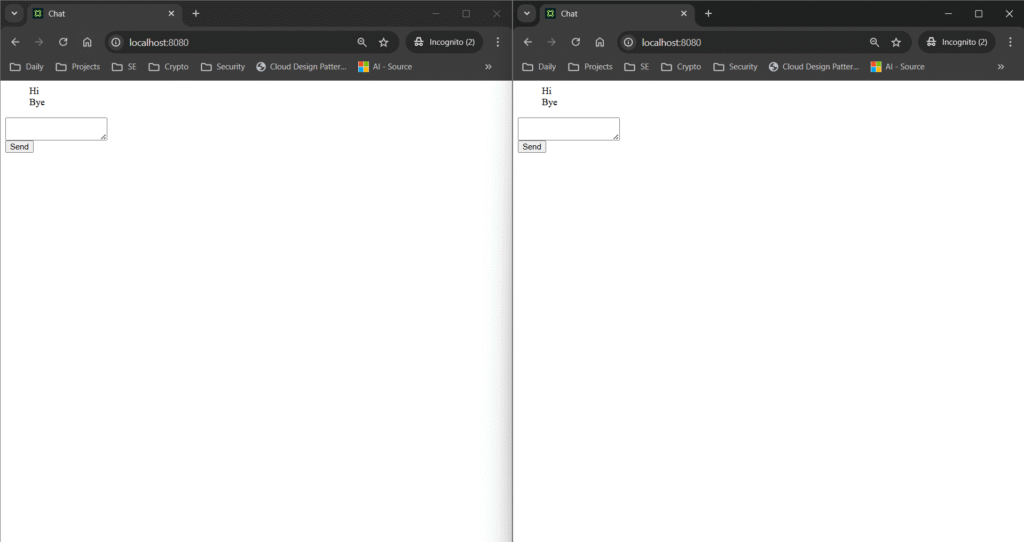Reload the page in left browser window

click(63, 42)
